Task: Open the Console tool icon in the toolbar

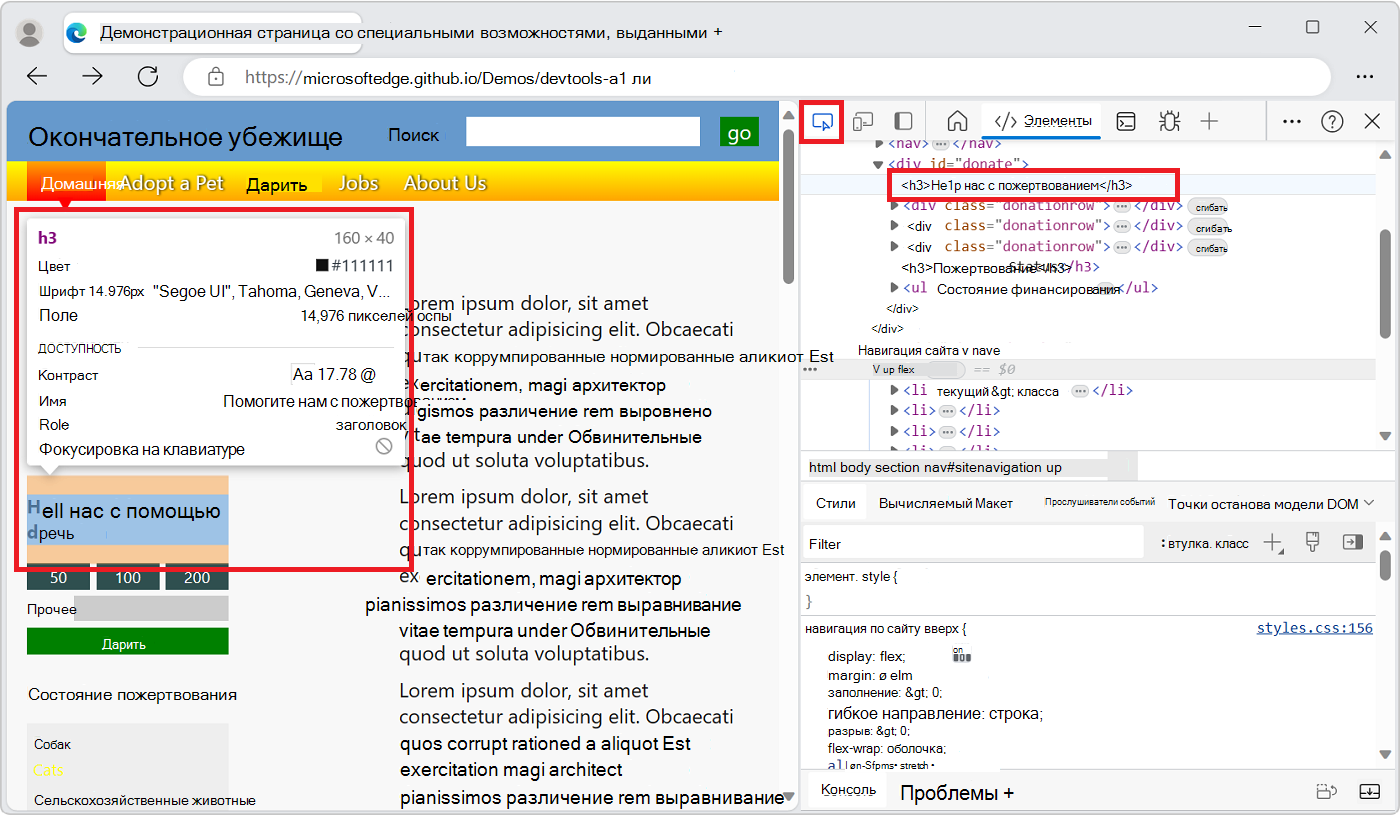Action: 1126,121
